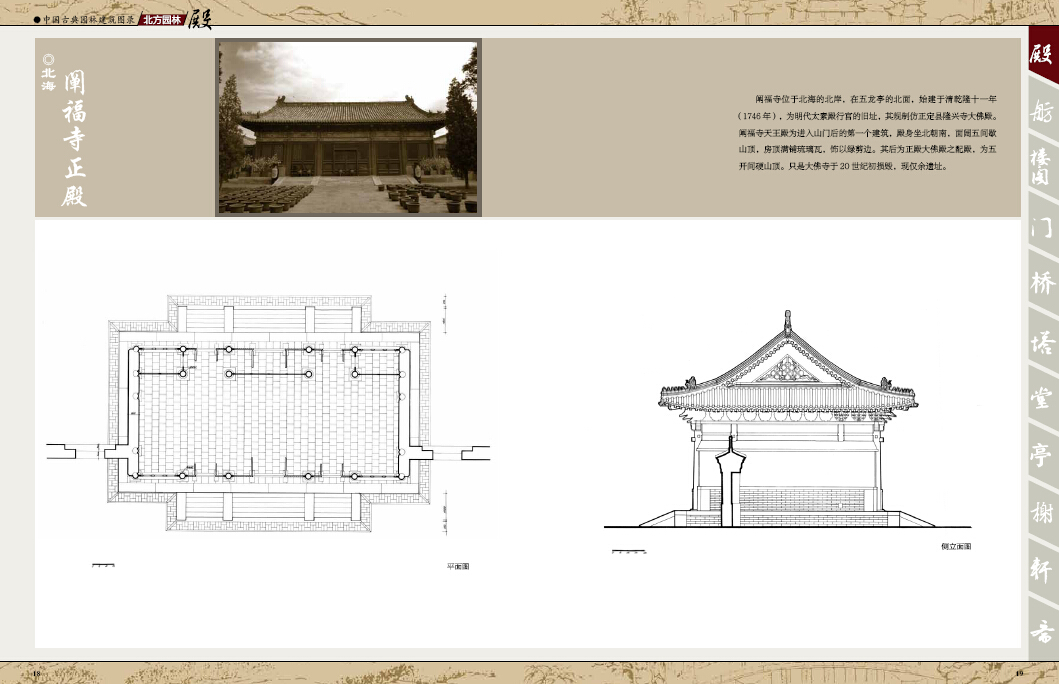The width and height of the screenshot is (1059, 684).
Task: Click the 中国古典园林建筑图录 book title
Action: (88, 19)
